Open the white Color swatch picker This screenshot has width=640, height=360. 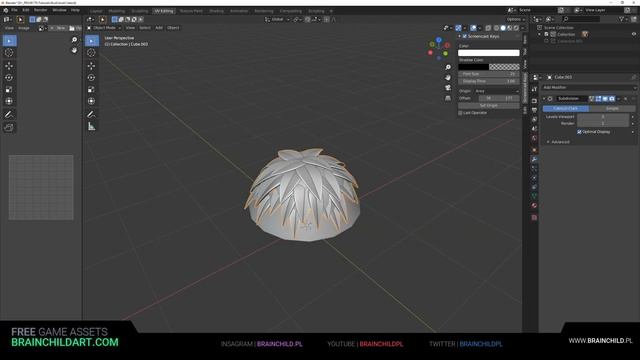pyautogui.click(x=489, y=53)
